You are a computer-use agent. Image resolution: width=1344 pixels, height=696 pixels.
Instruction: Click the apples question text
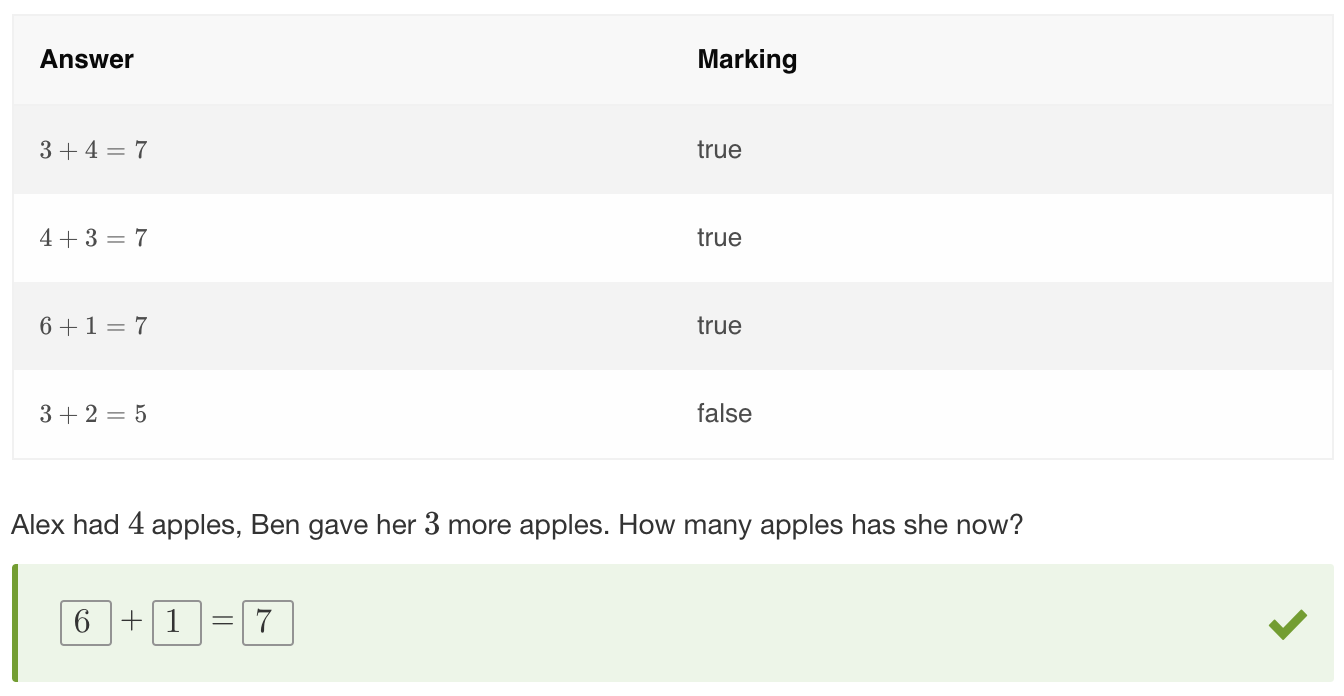[x=517, y=524]
